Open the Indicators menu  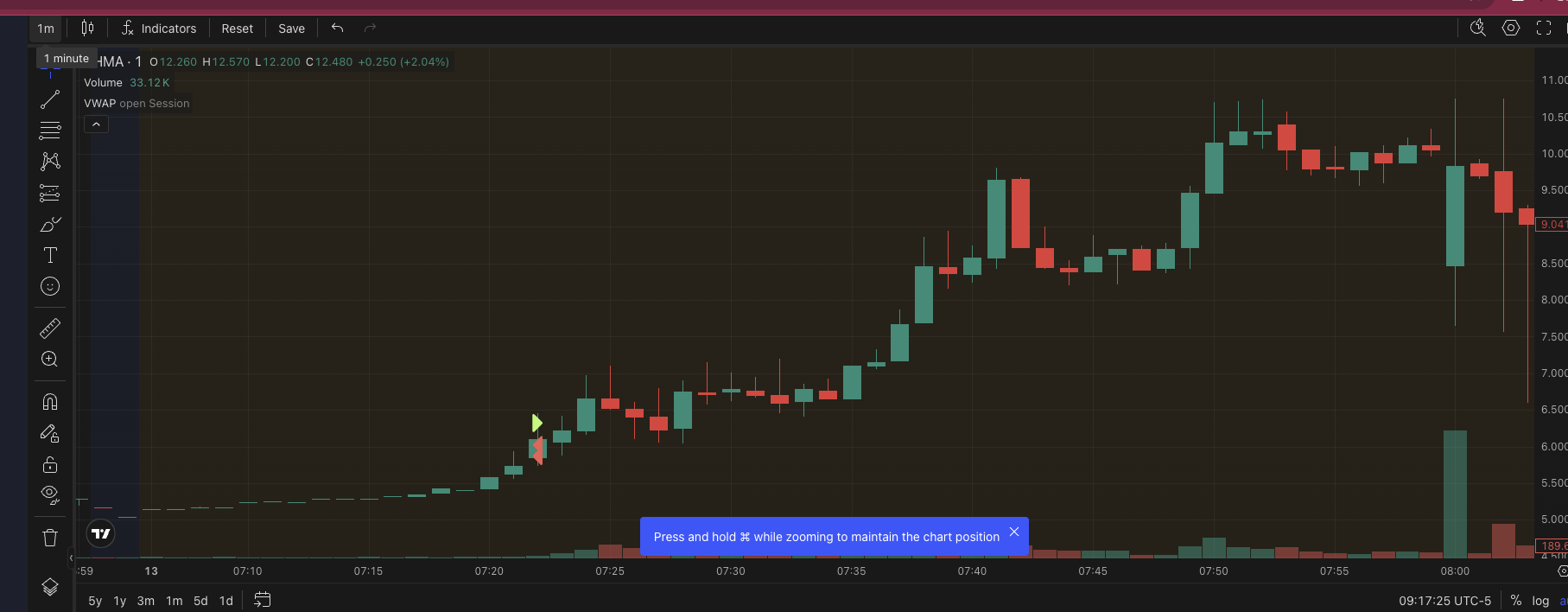[x=159, y=29]
